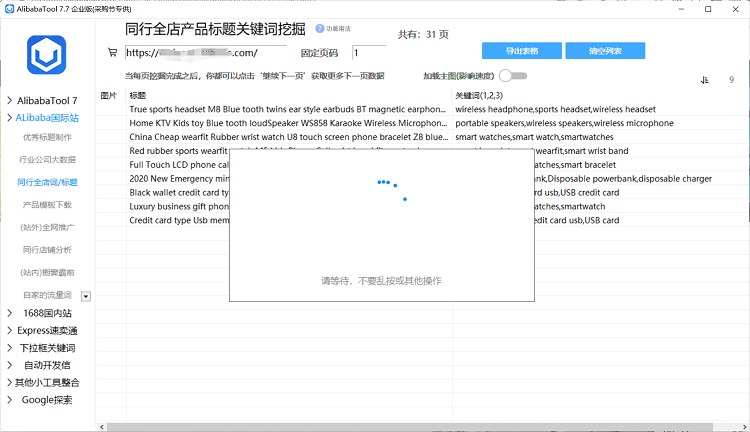Click the keywords cell ending 'dit card usb,USB card'
Image resolution: width=750 pixels, height=432 pixels.
577,220
